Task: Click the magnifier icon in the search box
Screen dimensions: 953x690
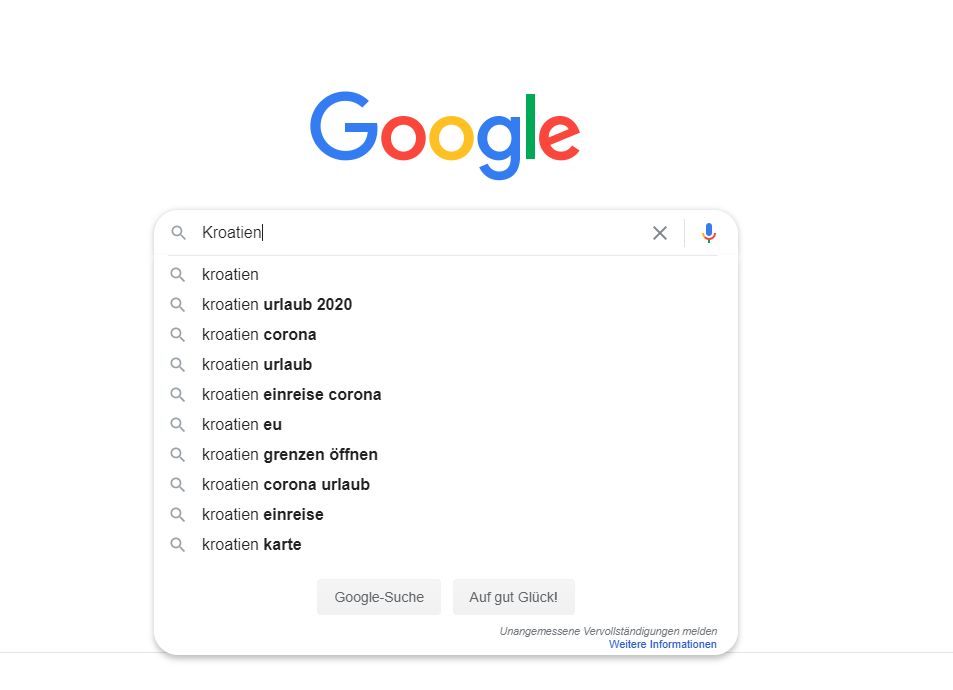Action: click(x=178, y=232)
